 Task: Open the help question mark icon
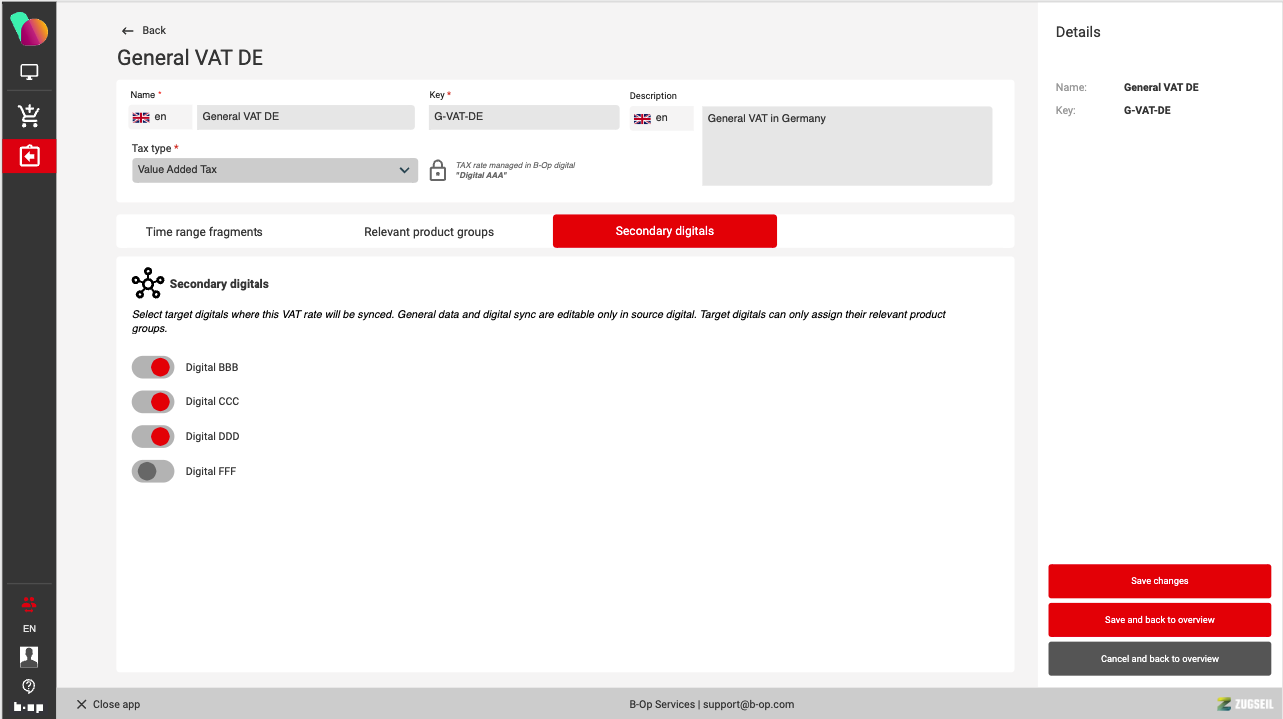29,686
